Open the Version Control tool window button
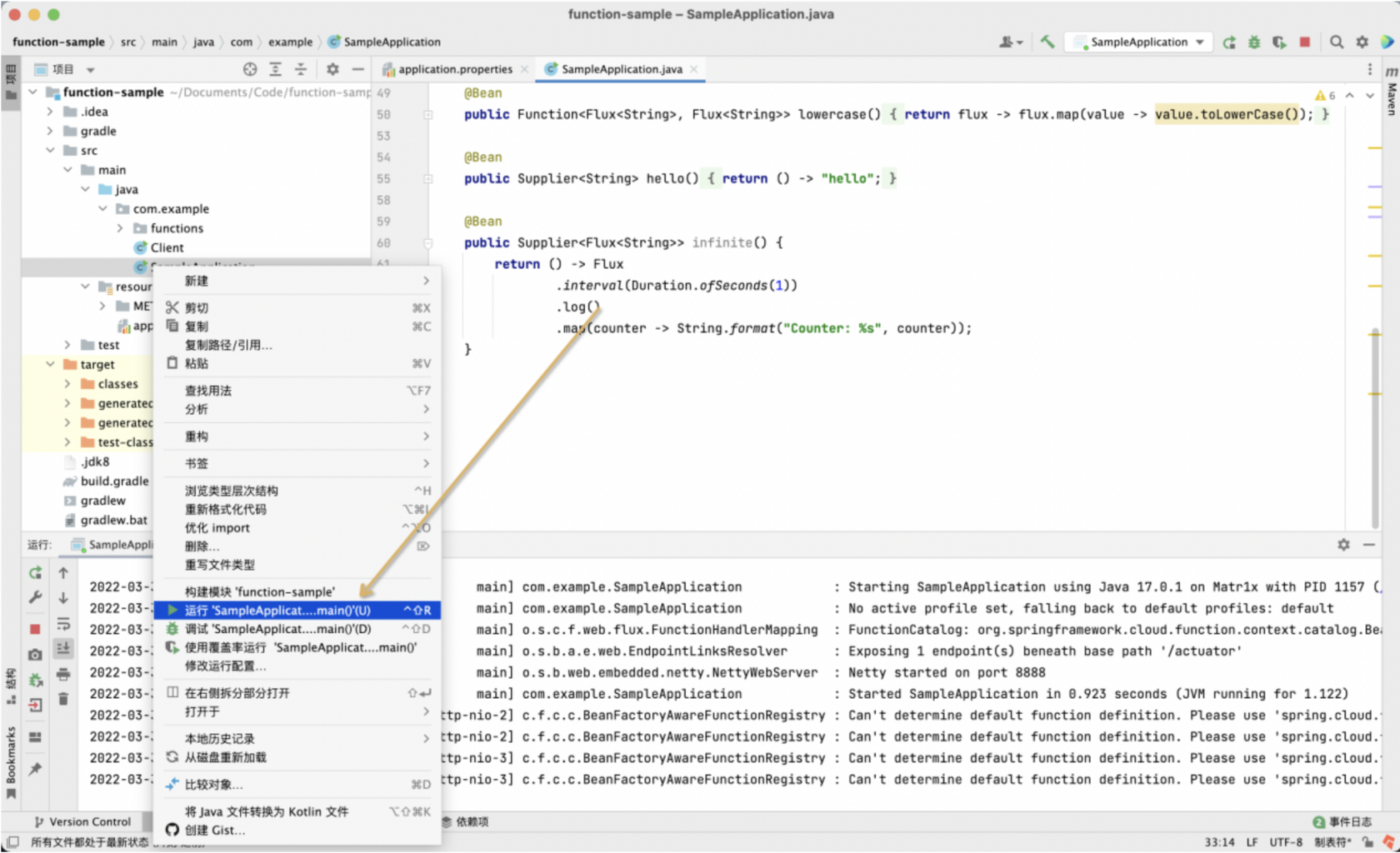This screenshot has width=1400, height=853. pos(82,821)
